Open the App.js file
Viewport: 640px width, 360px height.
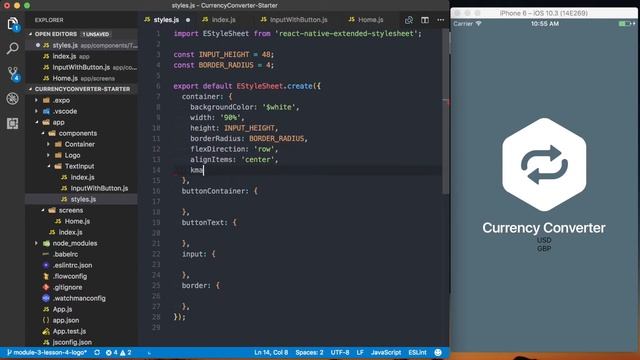[82, 309]
